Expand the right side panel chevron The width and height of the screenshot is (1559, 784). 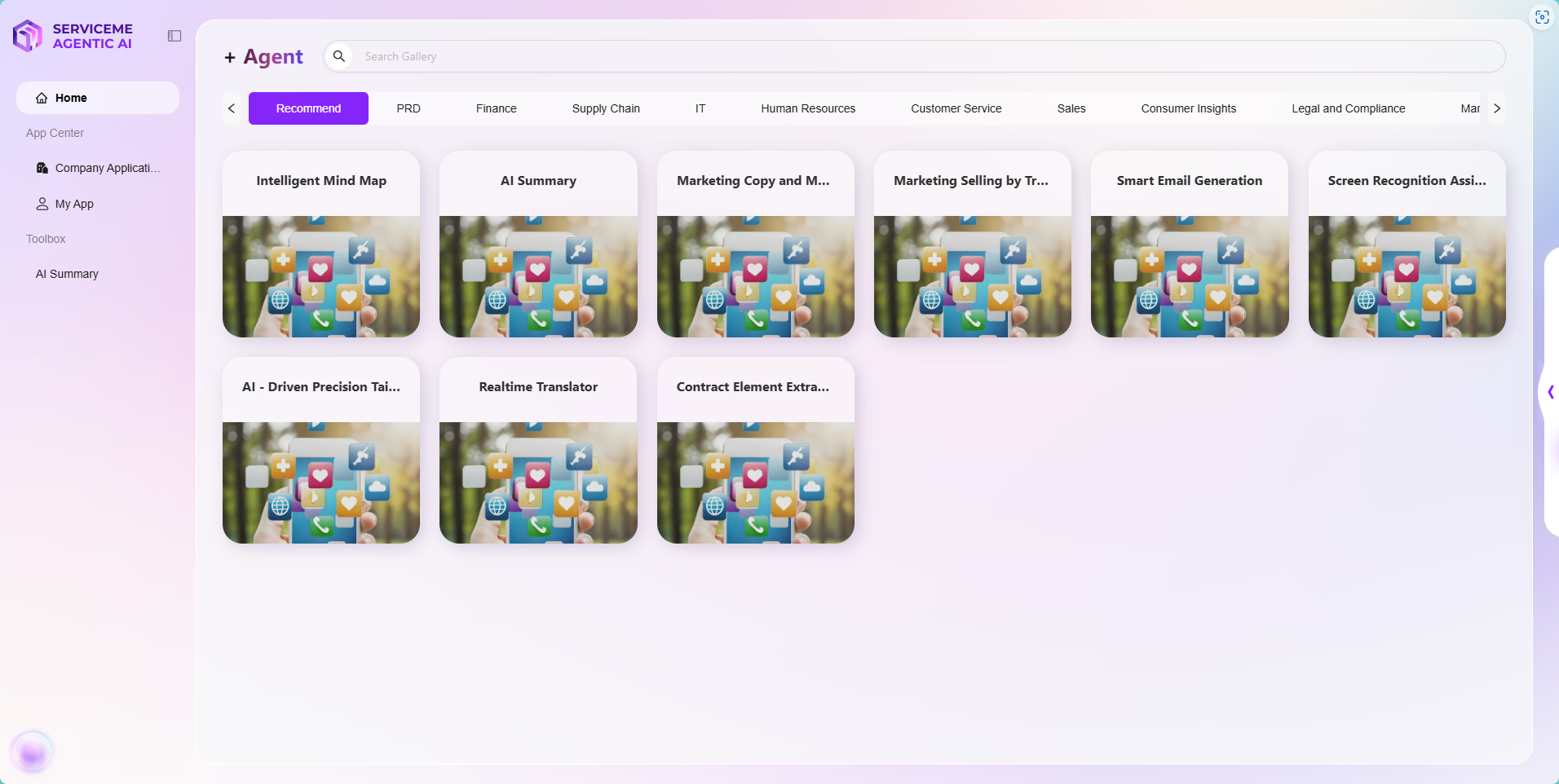[1550, 392]
